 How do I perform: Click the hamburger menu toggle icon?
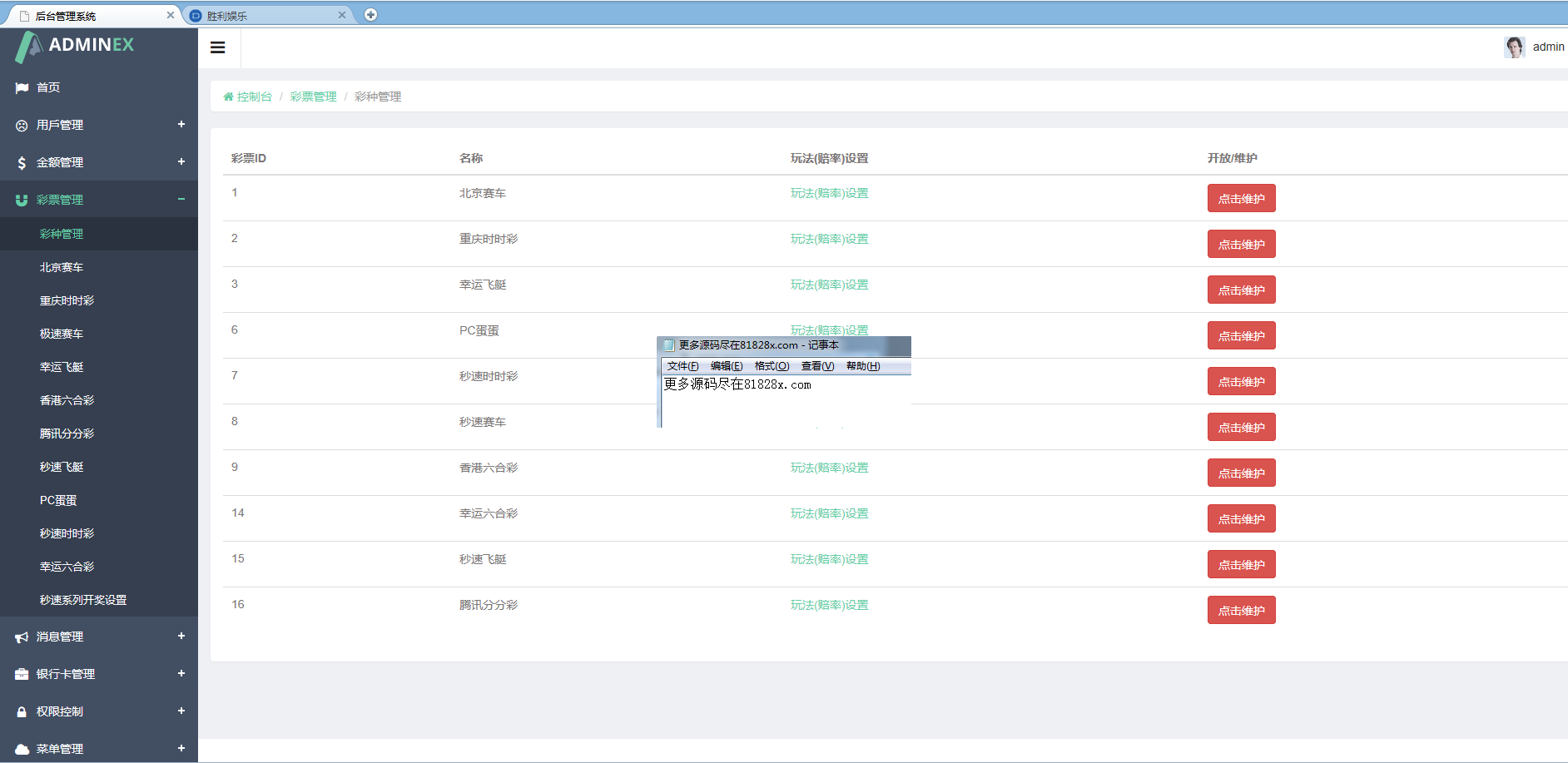point(218,47)
